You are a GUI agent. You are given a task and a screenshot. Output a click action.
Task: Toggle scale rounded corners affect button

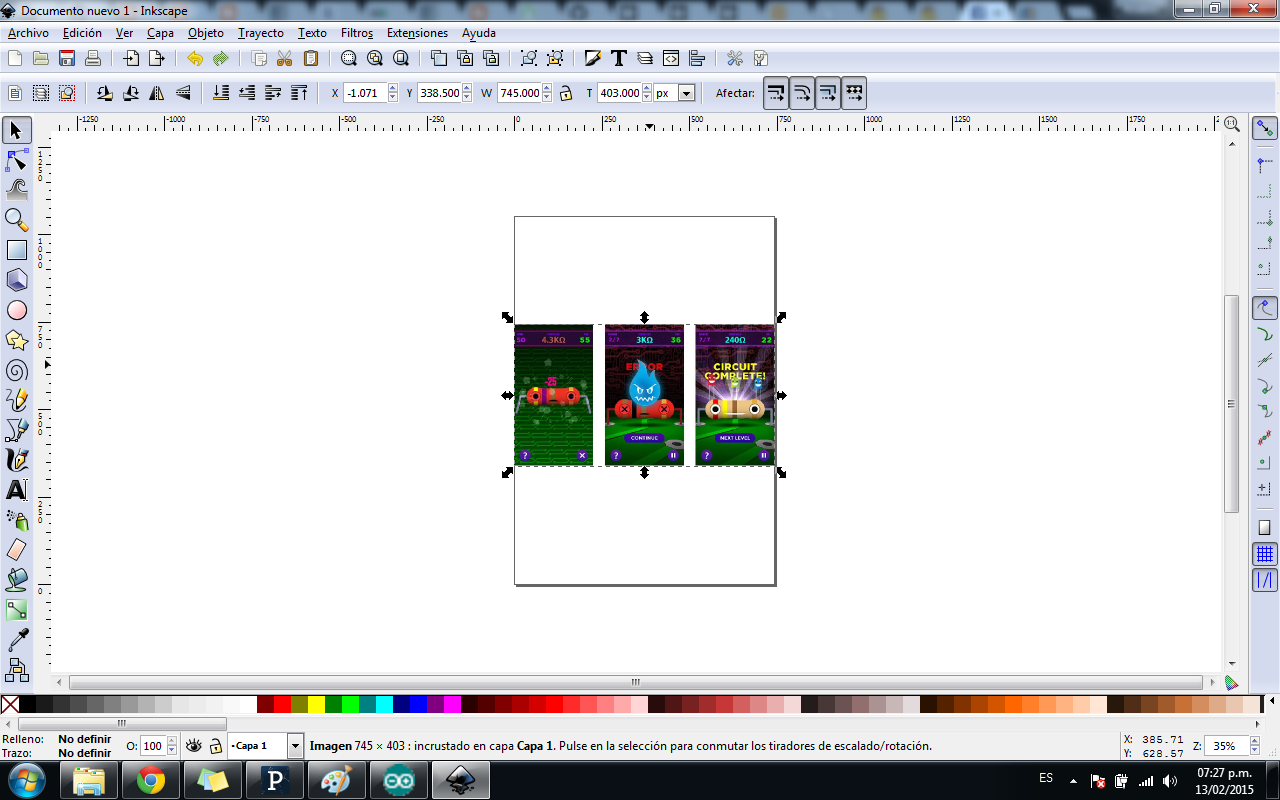(802, 93)
